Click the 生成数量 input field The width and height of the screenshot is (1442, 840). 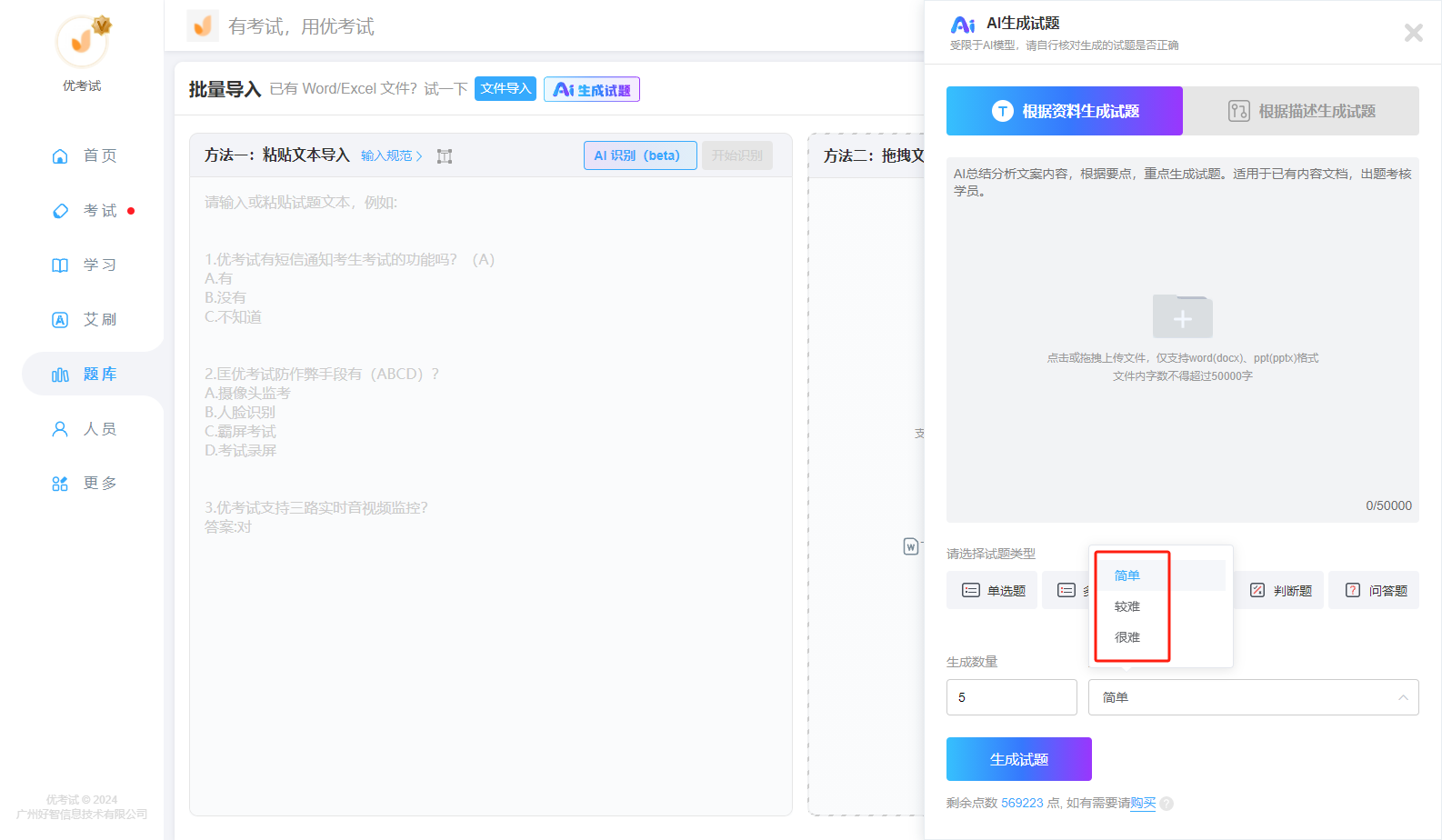(x=1012, y=697)
